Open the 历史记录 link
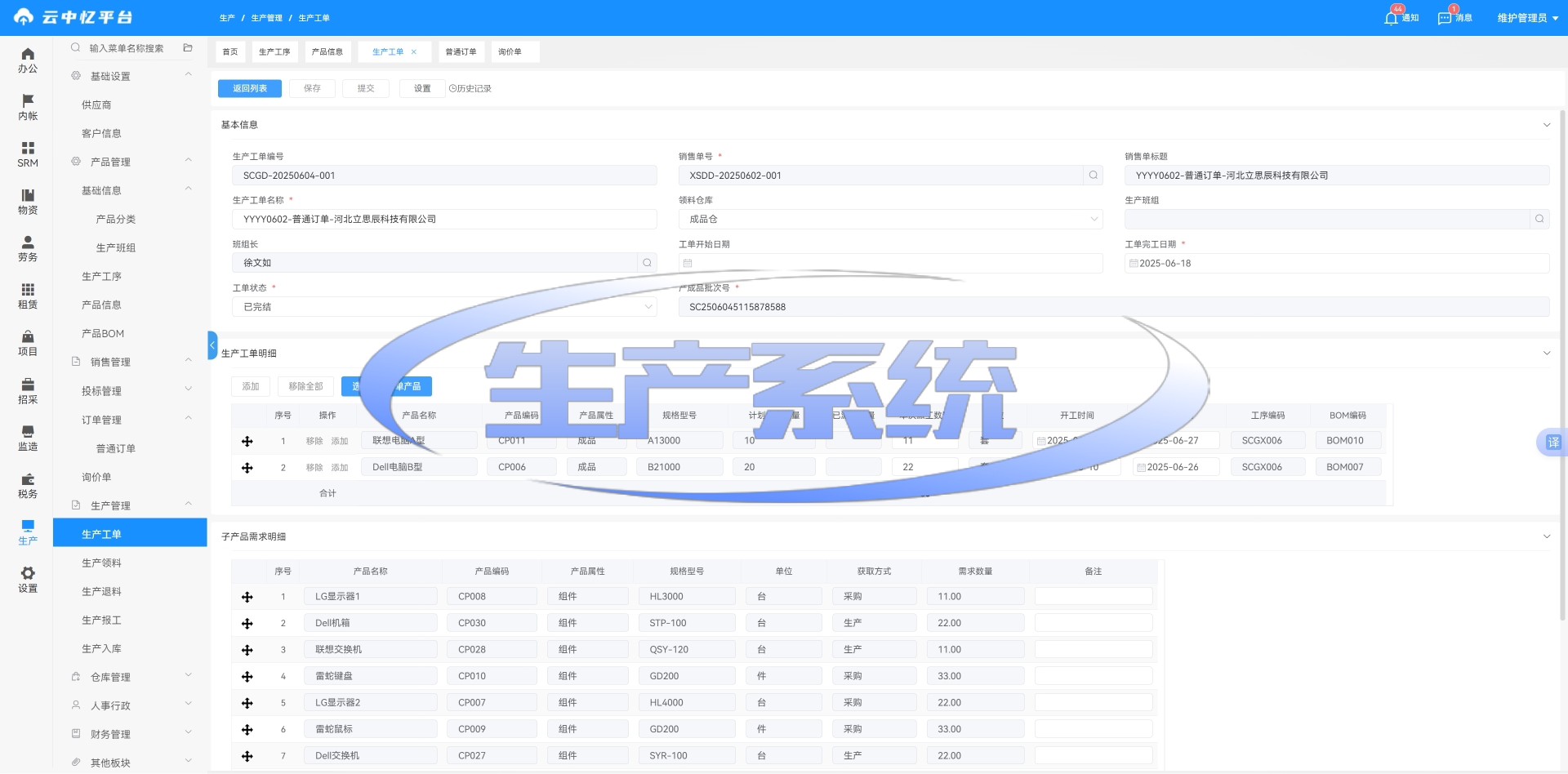1568x774 pixels. click(x=470, y=88)
